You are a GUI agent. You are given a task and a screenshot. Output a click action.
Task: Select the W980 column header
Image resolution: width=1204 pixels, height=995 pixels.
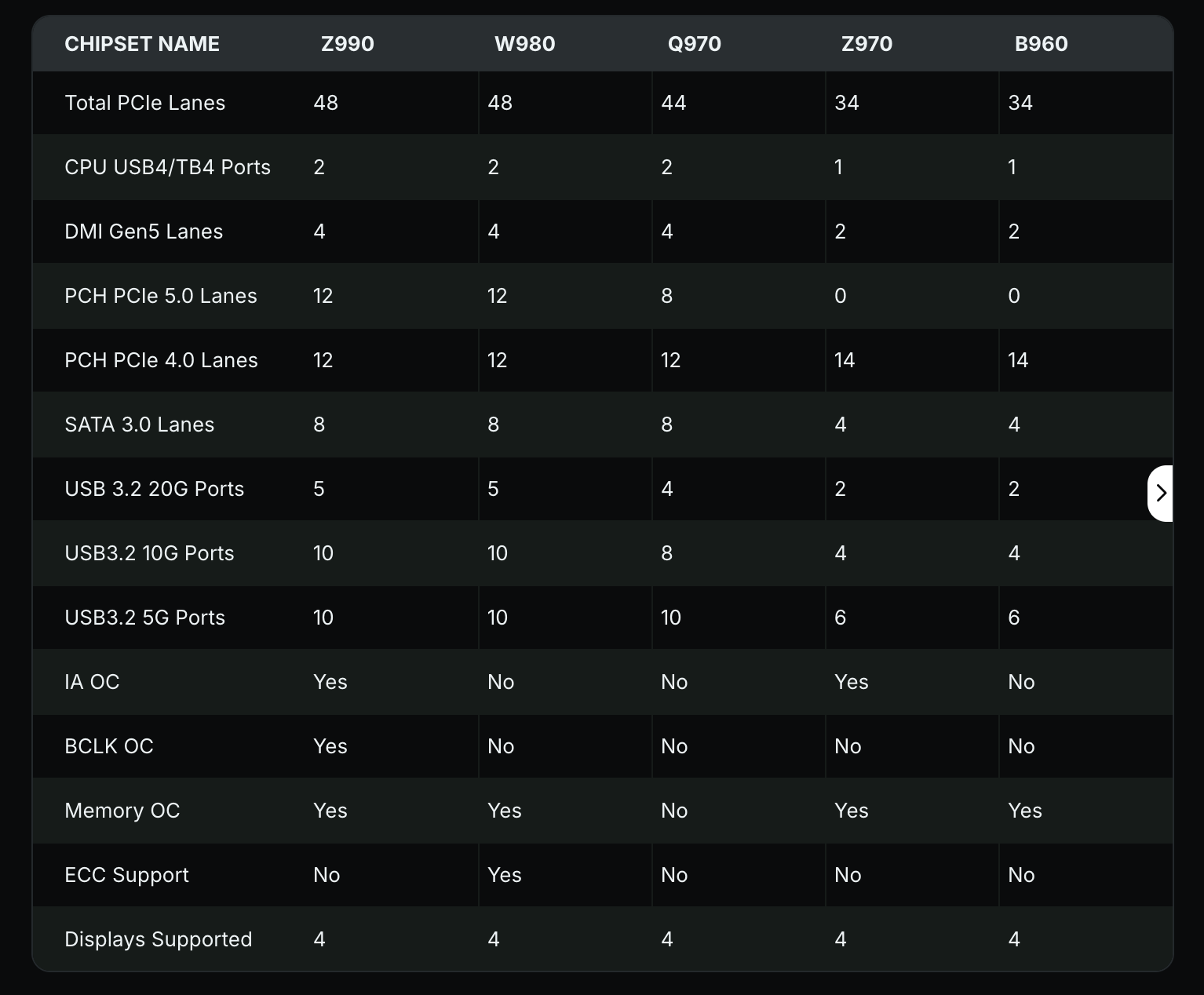524,44
